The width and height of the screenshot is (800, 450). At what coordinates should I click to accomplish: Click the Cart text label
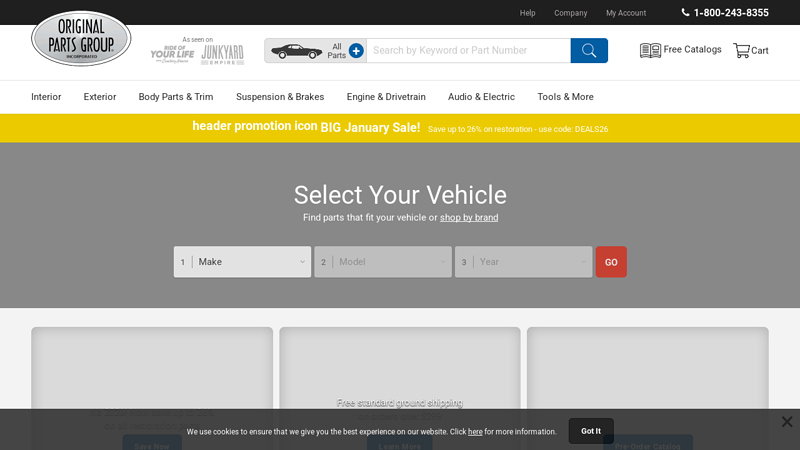pyautogui.click(x=760, y=51)
